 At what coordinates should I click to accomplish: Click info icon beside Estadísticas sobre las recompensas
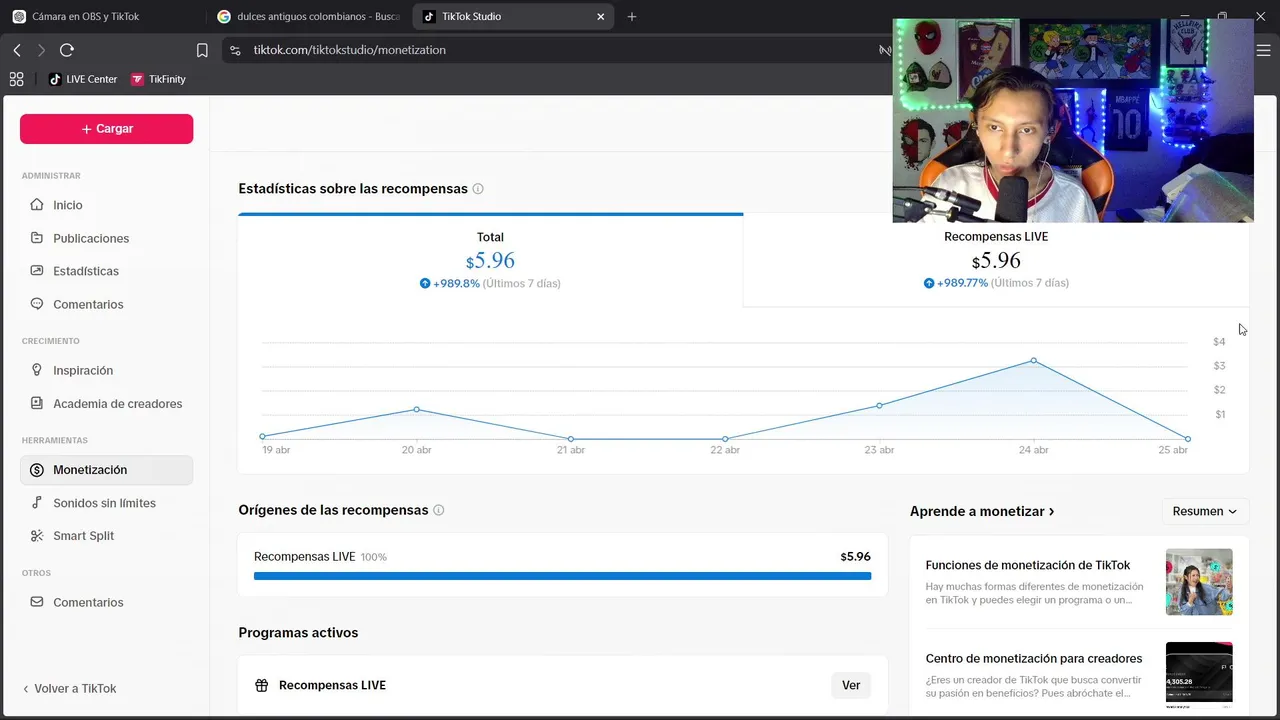pyautogui.click(x=478, y=189)
